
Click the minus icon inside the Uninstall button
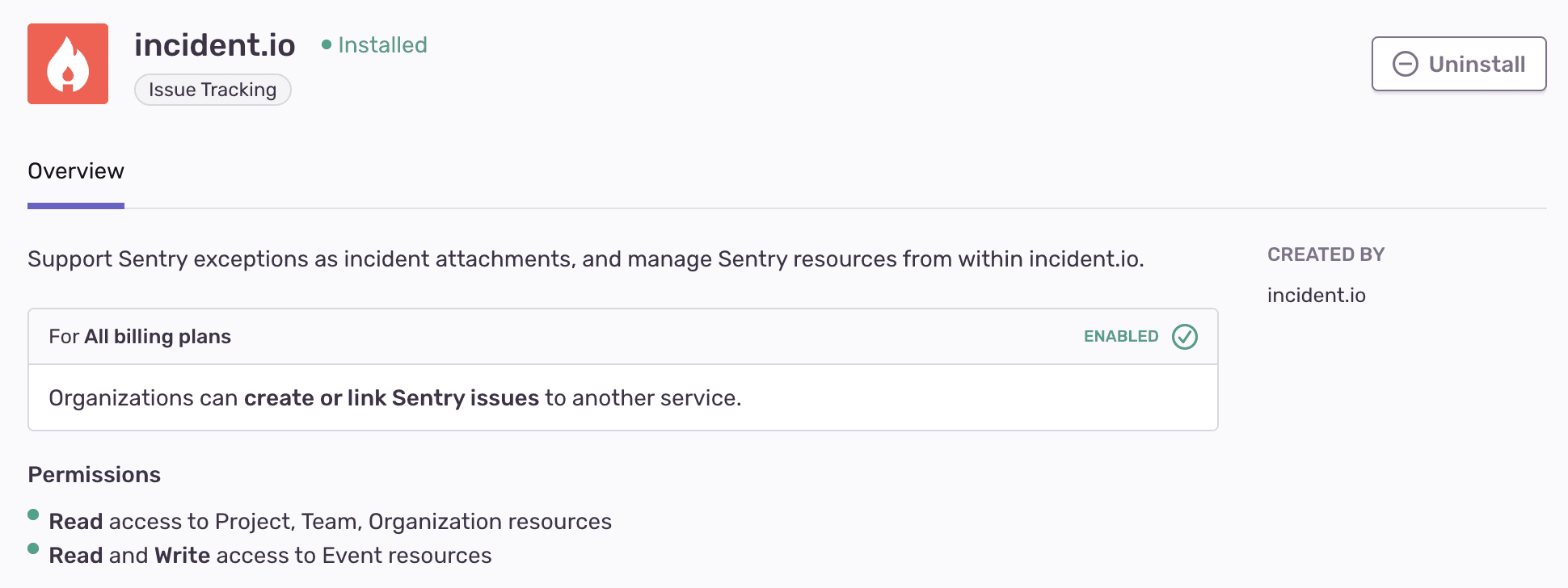(1405, 64)
